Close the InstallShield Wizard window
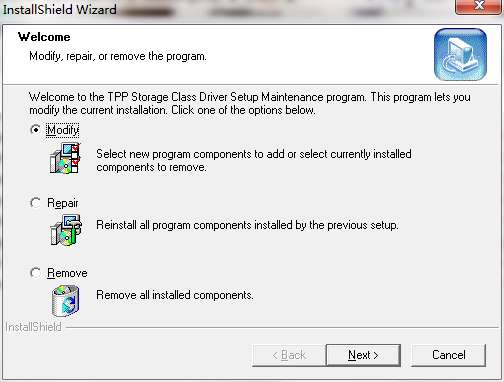Screen dimensions: 504x382 click(x=479, y=6)
